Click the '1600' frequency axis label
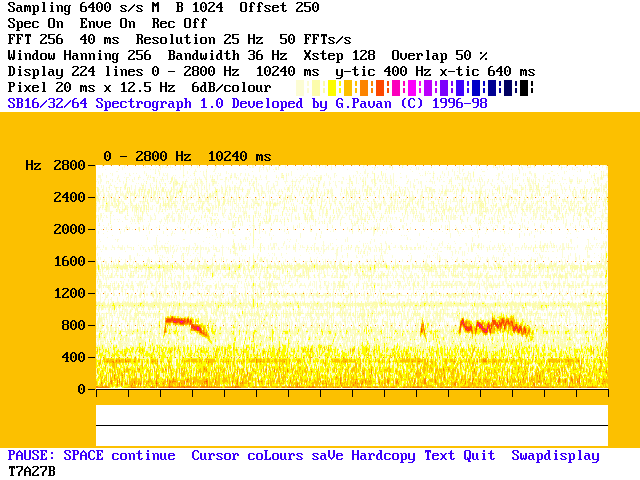 (69, 261)
